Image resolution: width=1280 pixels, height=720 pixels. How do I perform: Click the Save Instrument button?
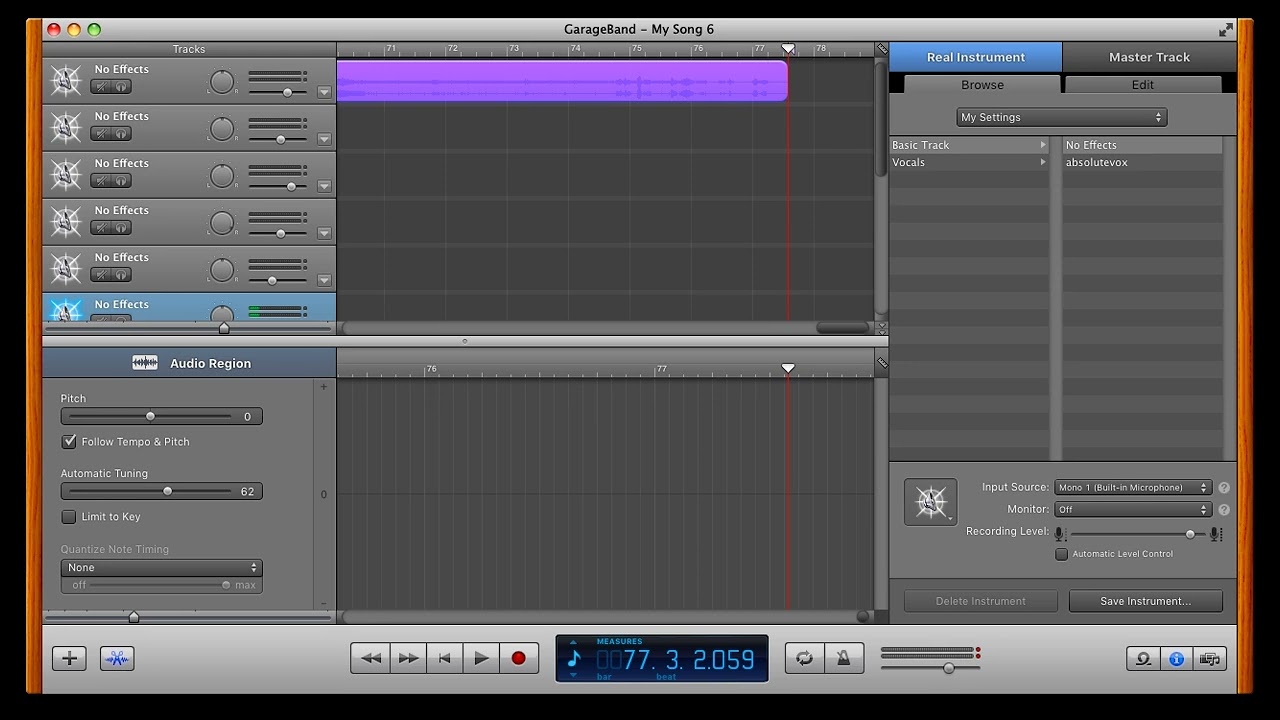(1145, 601)
